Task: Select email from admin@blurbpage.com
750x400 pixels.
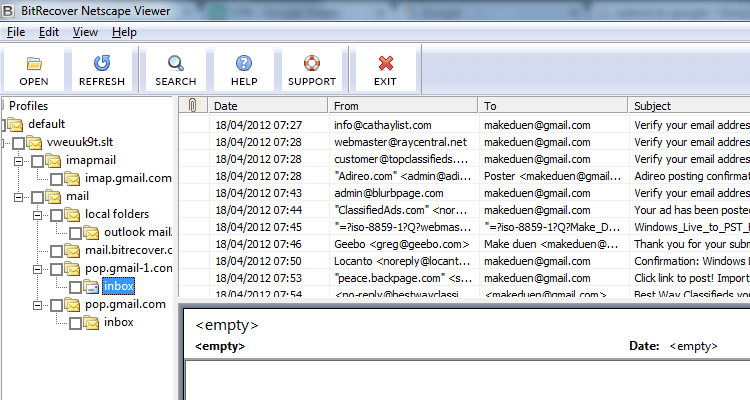Action: pyautogui.click(x=464, y=193)
